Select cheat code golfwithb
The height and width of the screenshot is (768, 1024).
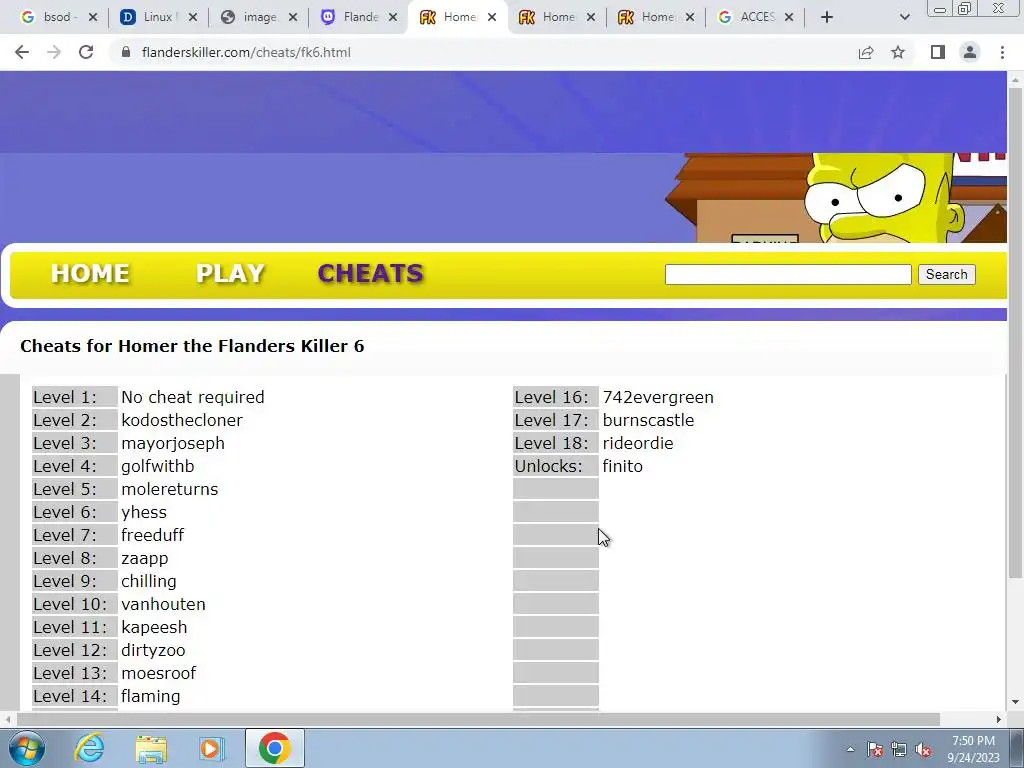click(157, 466)
